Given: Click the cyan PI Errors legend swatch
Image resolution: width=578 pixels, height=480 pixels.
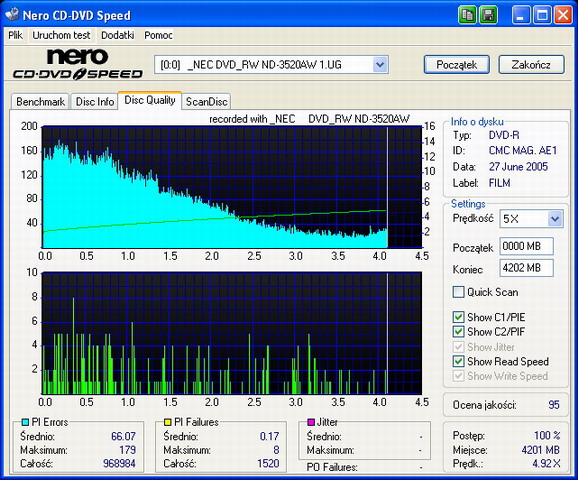Looking at the screenshot, I should point(25,422).
